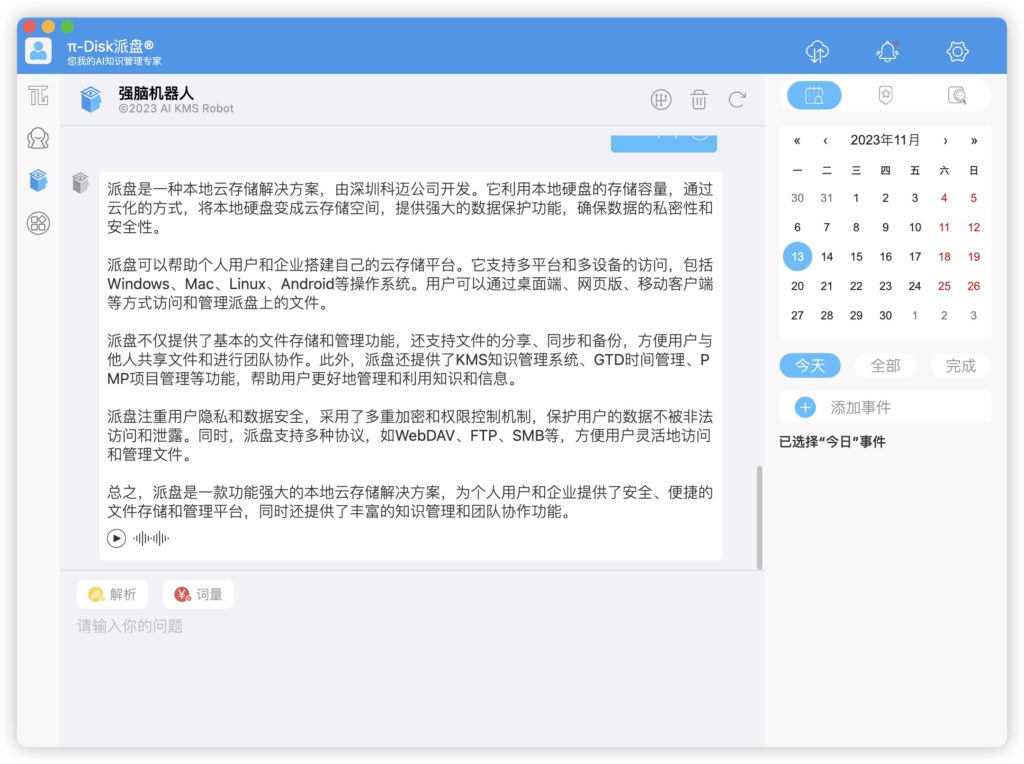Click the audio waveform under the reply
This screenshot has height=764, width=1024.
coord(151,538)
